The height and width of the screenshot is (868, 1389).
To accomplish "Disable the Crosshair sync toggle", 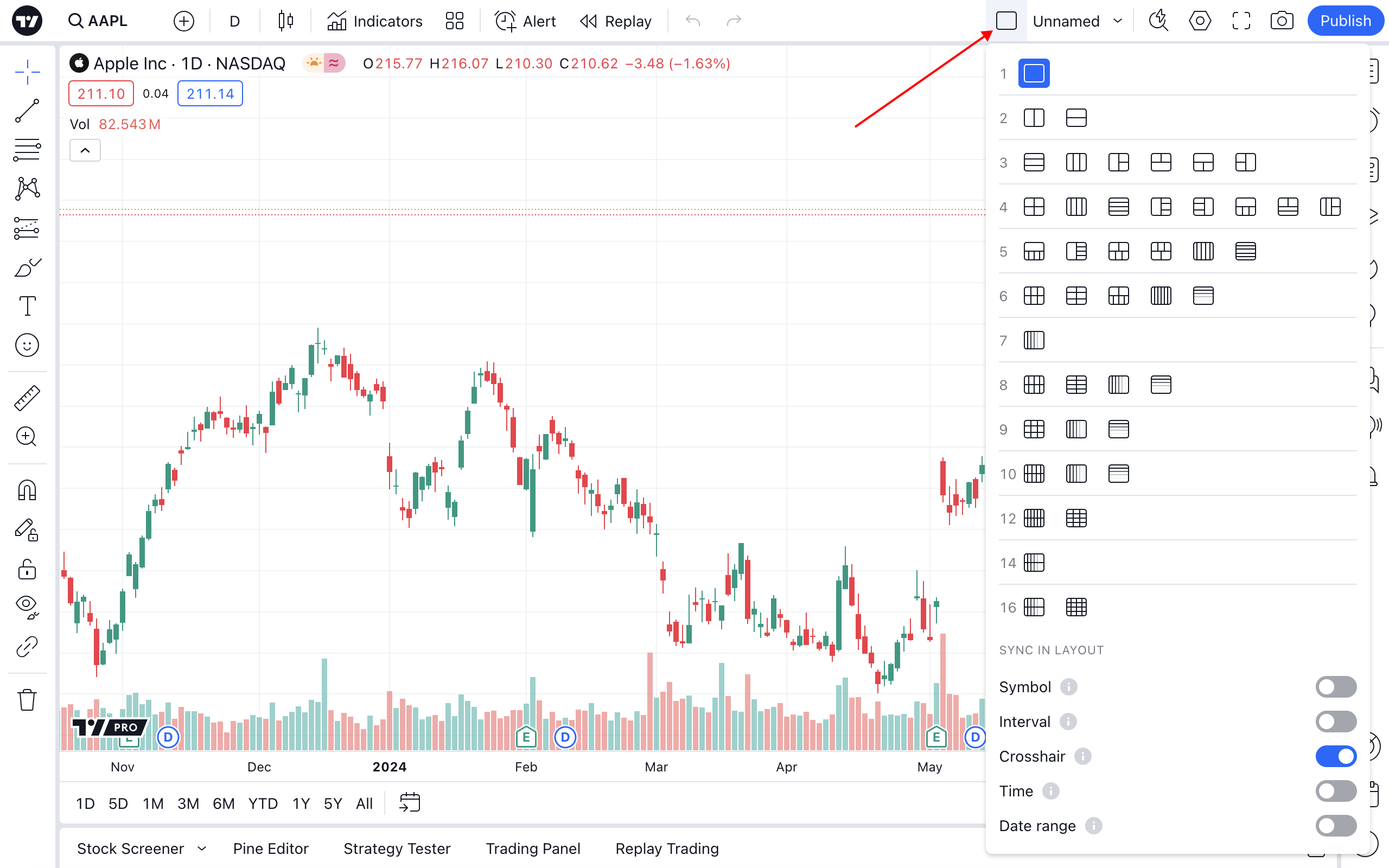I will click(x=1336, y=756).
